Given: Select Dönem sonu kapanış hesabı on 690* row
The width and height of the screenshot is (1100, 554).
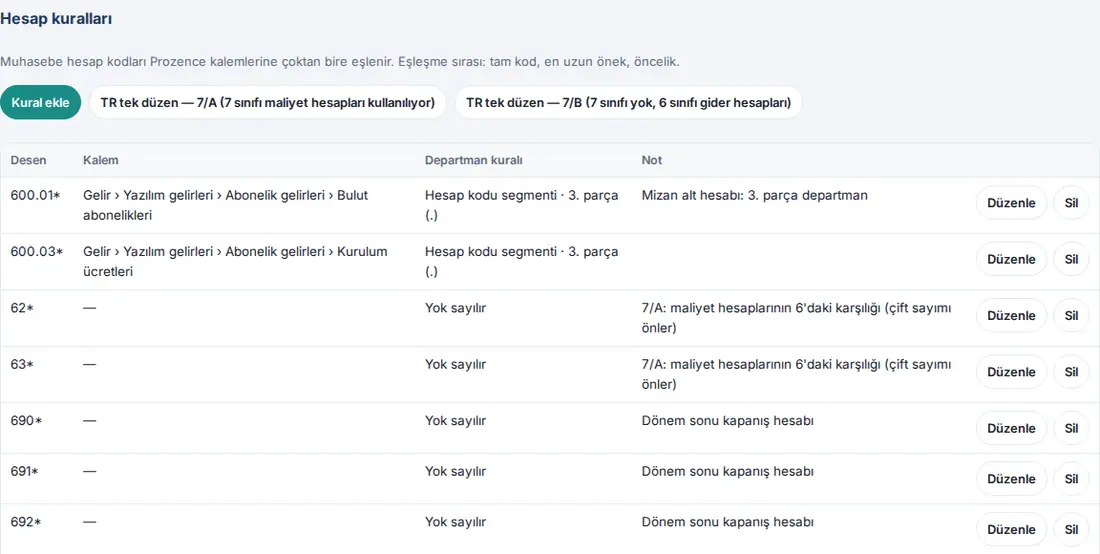Looking at the screenshot, I should (x=727, y=421).
